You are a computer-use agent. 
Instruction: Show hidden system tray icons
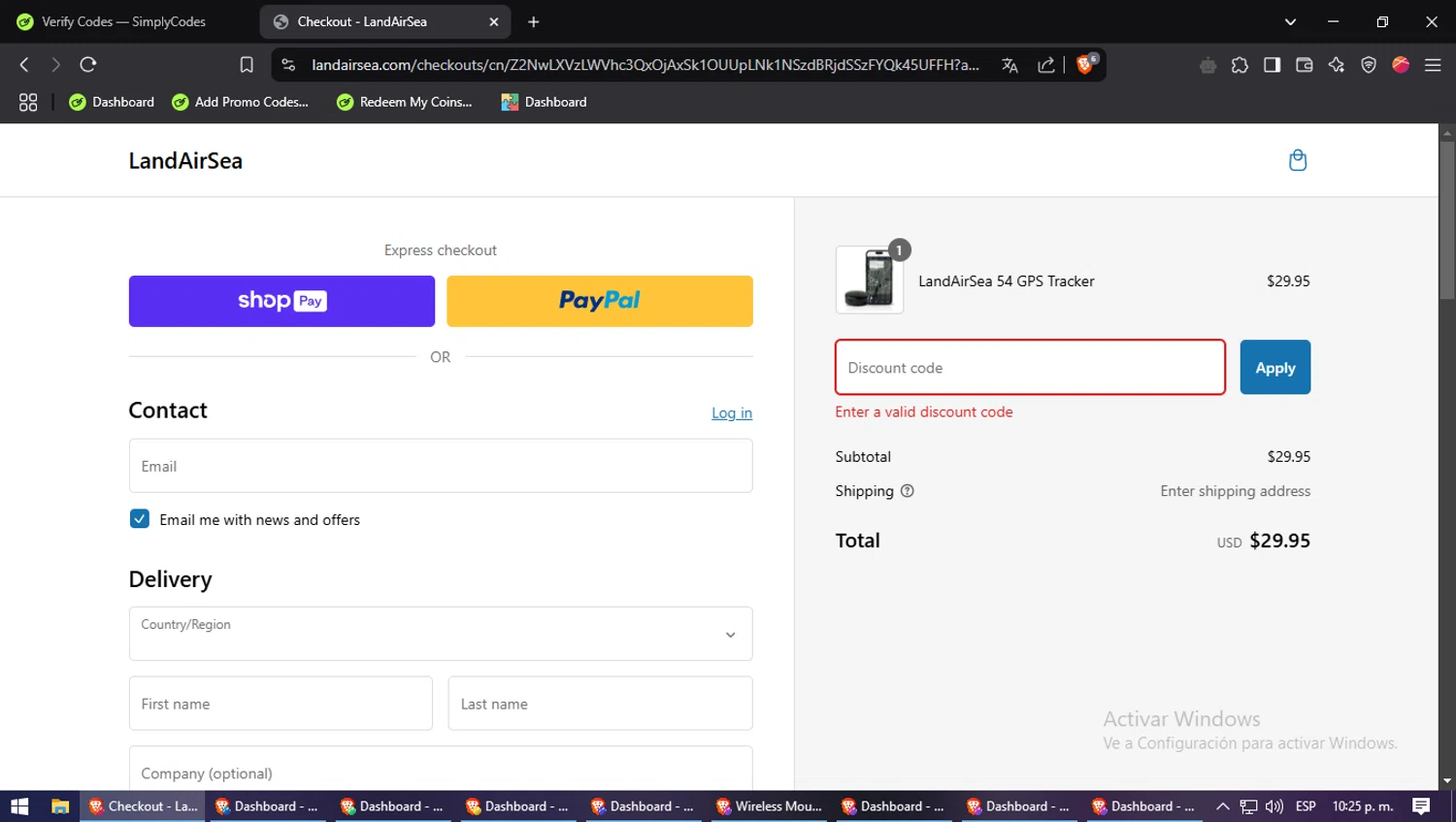1223,806
